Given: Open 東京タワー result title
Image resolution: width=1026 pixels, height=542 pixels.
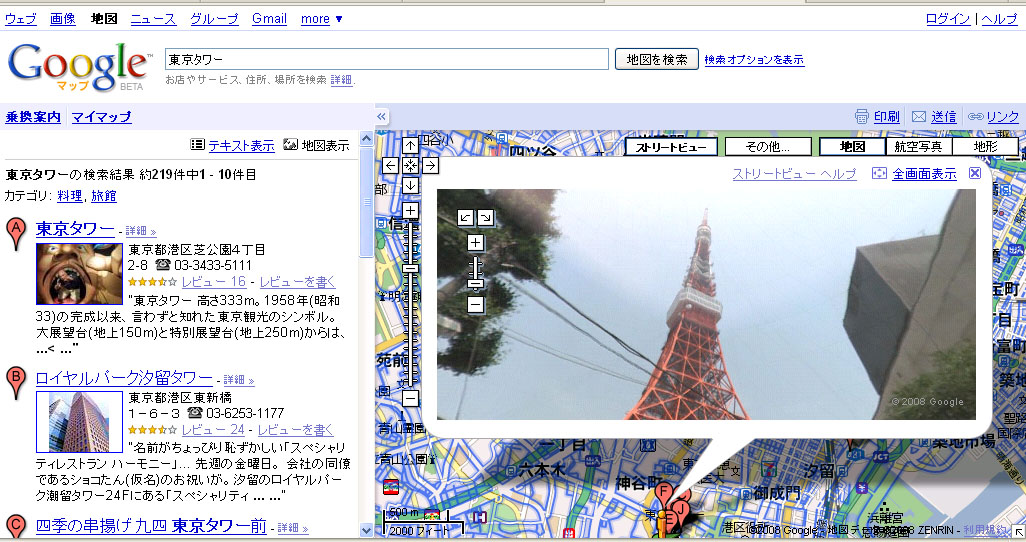Looking at the screenshot, I should [75, 229].
